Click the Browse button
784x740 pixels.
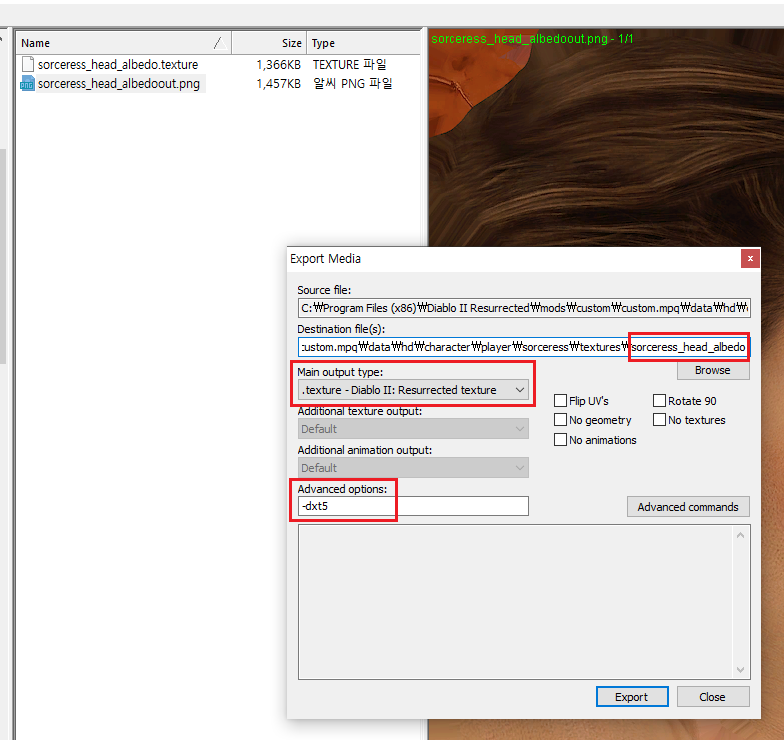point(713,370)
